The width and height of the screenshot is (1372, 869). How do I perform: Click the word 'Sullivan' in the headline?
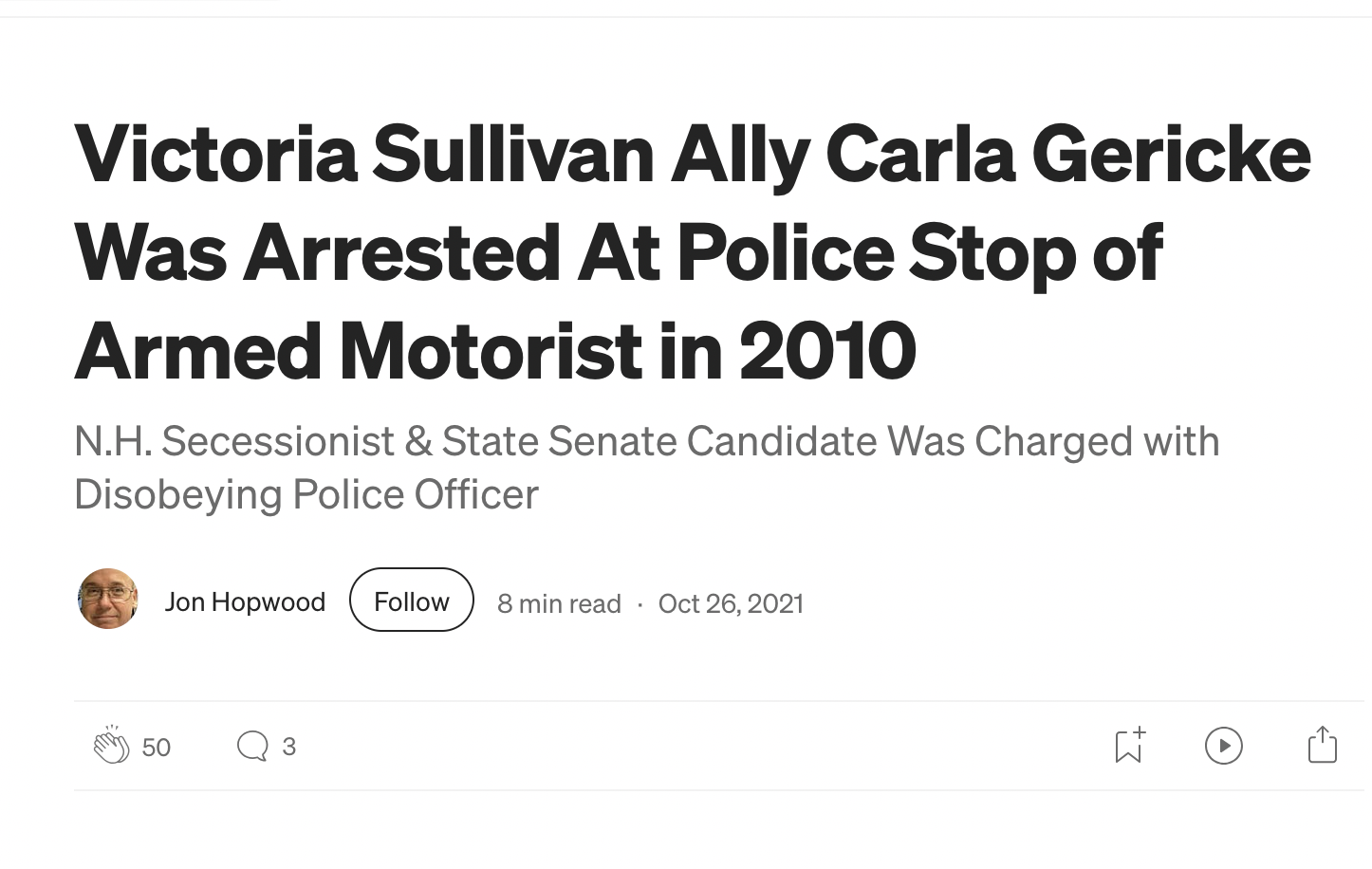point(513,154)
